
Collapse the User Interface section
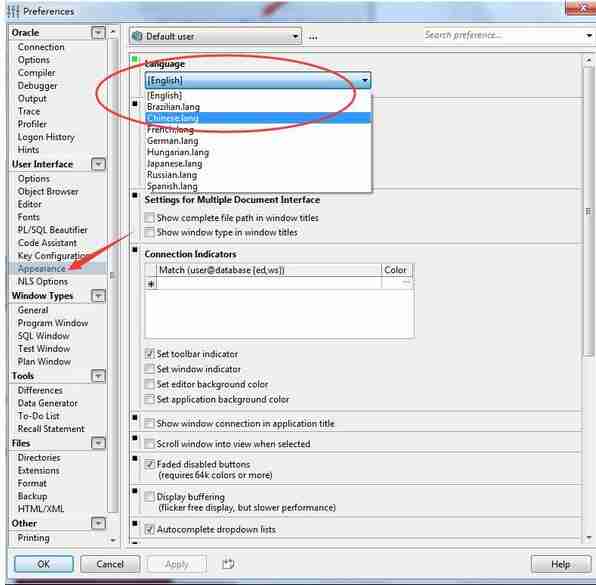coord(98,164)
